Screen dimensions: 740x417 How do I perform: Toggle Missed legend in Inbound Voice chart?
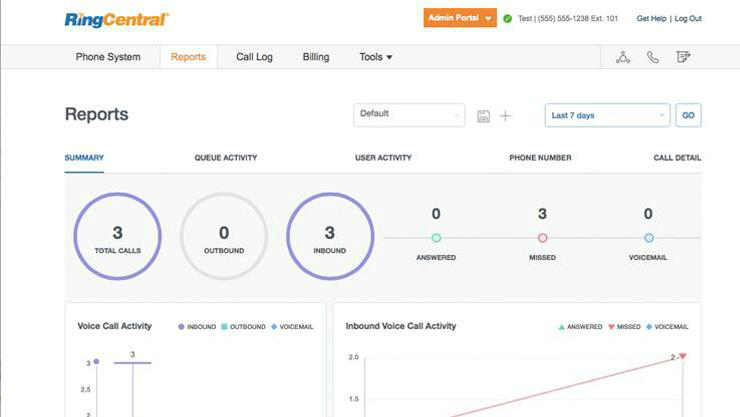pyautogui.click(x=626, y=326)
